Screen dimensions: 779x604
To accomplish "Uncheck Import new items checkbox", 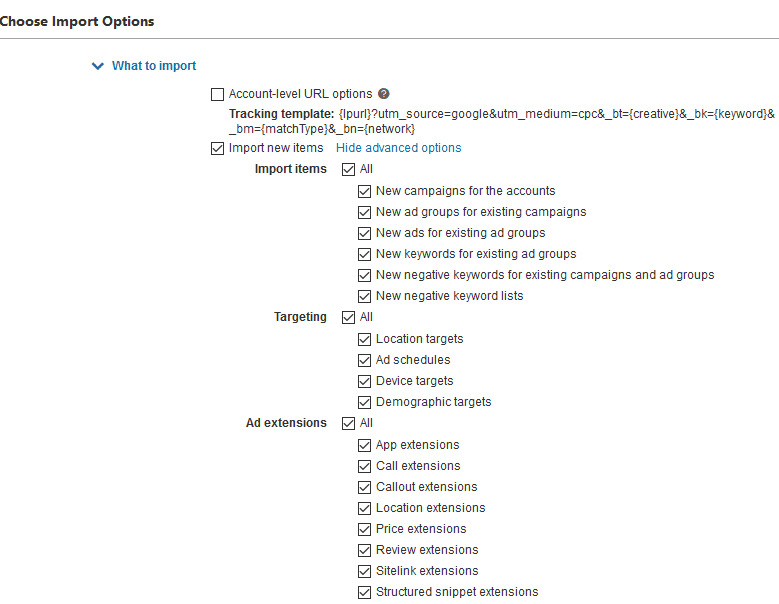I will pyautogui.click(x=217, y=148).
